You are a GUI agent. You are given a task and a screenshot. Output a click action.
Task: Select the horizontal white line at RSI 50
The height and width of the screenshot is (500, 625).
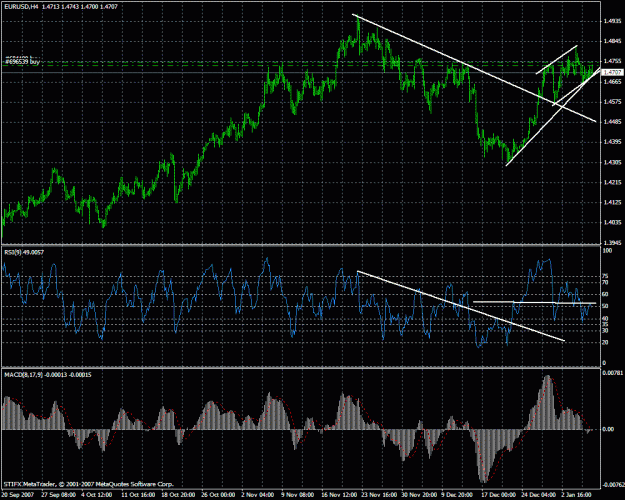(534, 303)
